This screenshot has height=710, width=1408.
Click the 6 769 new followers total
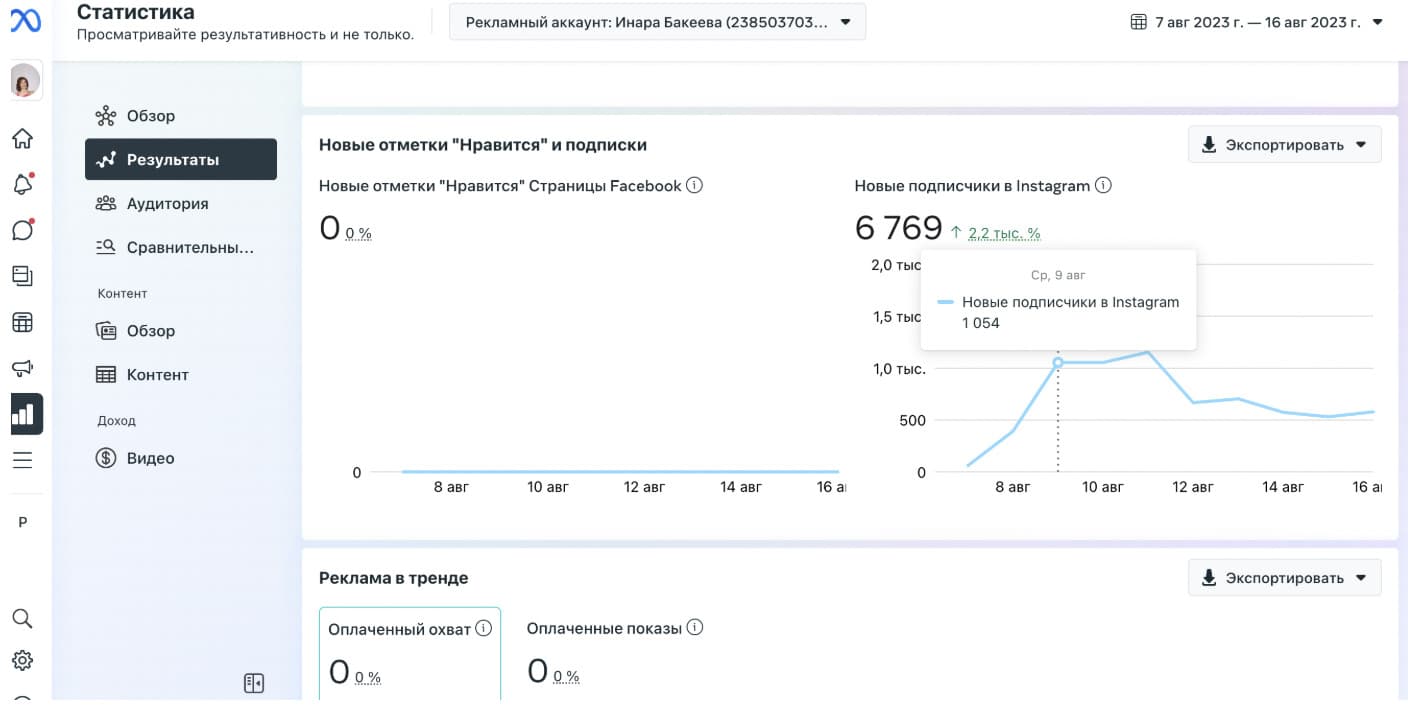click(898, 228)
